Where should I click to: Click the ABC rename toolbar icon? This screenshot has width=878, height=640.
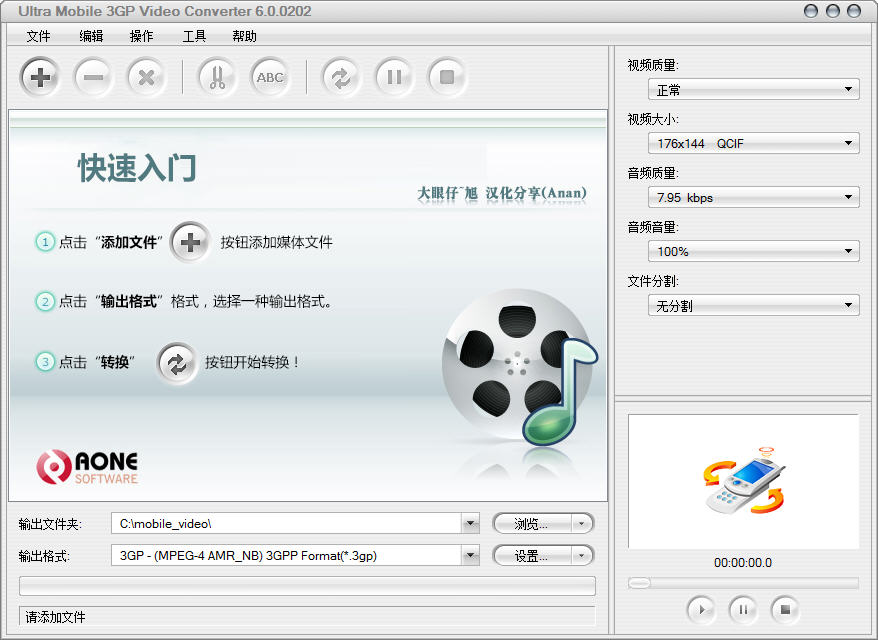coord(269,77)
